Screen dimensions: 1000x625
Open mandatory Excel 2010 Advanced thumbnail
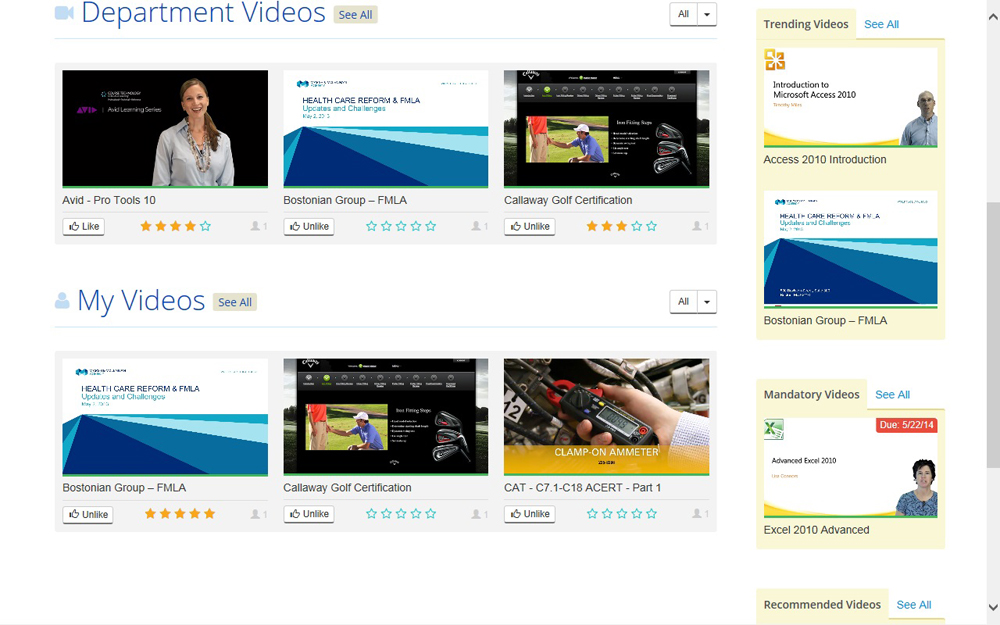point(851,467)
